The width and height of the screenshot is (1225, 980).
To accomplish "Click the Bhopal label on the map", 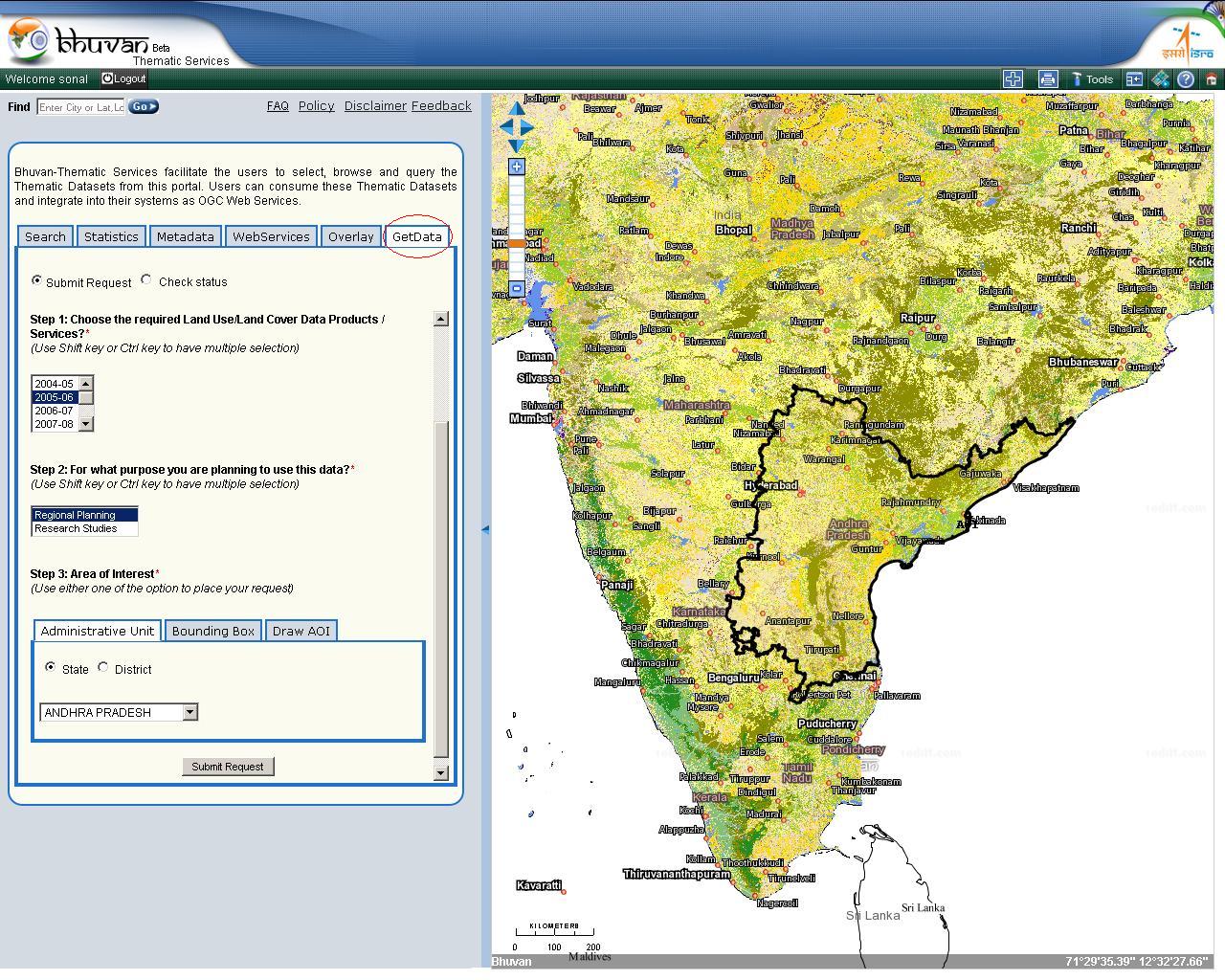I will tap(734, 230).
